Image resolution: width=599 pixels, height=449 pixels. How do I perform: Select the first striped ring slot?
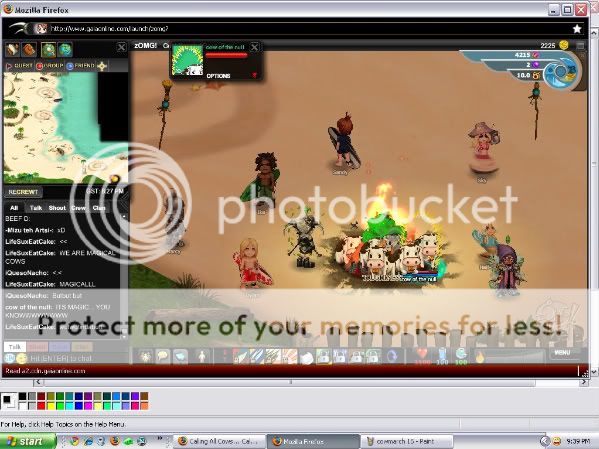tap(240, 357)
